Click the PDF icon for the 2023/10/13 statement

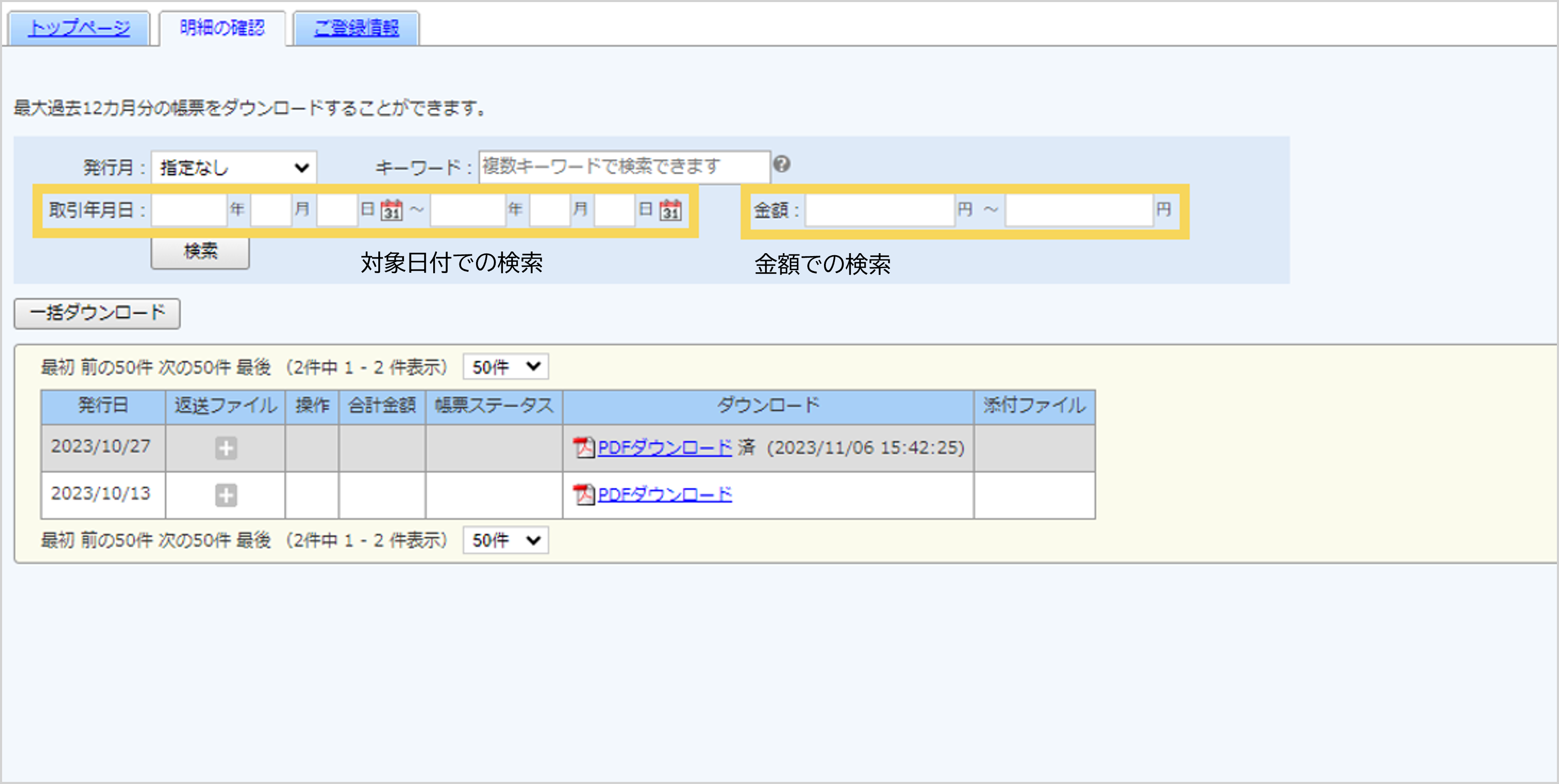click(583, 495)
